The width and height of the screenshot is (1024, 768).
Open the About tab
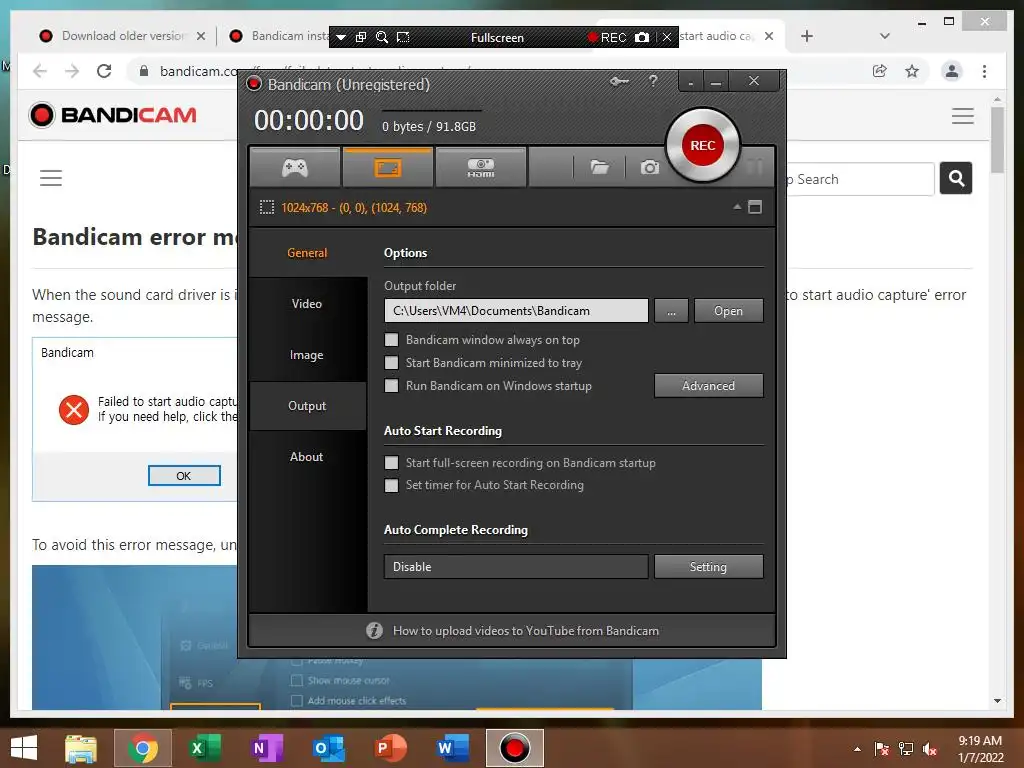point(307,456)
